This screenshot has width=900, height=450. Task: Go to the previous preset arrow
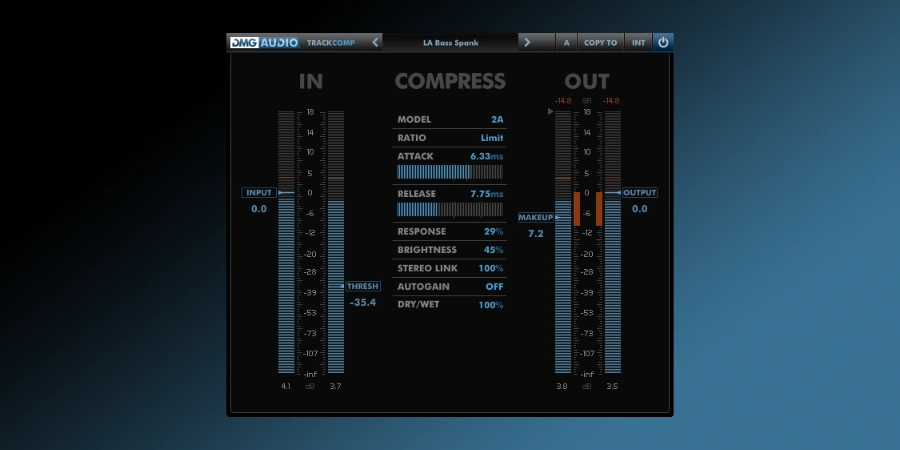[x=375, y=42]
